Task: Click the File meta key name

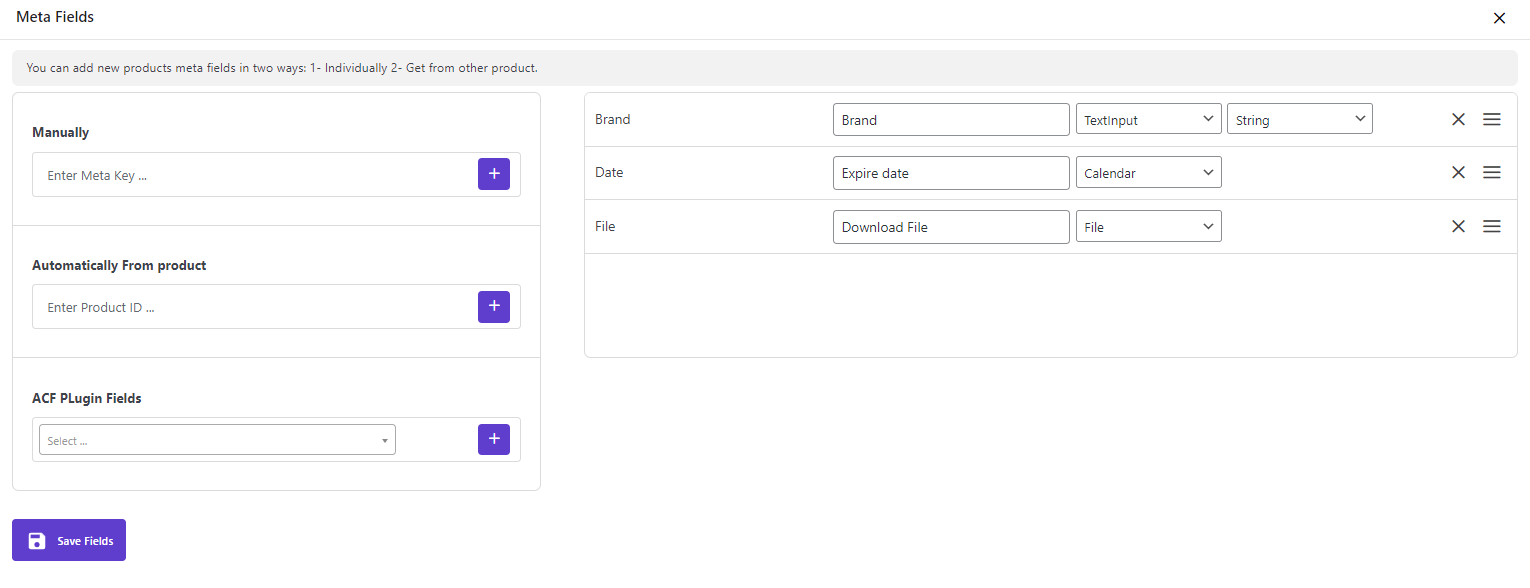Action: [x=604, y=226]
